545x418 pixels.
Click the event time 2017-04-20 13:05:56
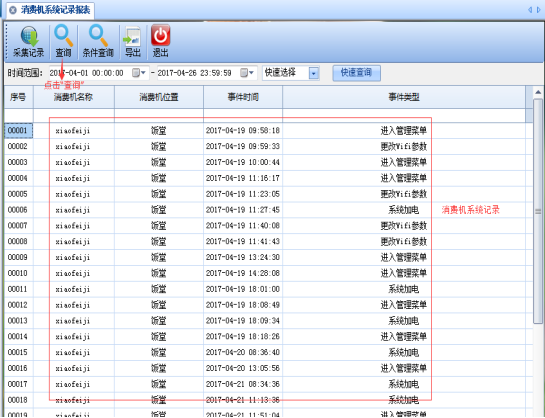point(243,368)
